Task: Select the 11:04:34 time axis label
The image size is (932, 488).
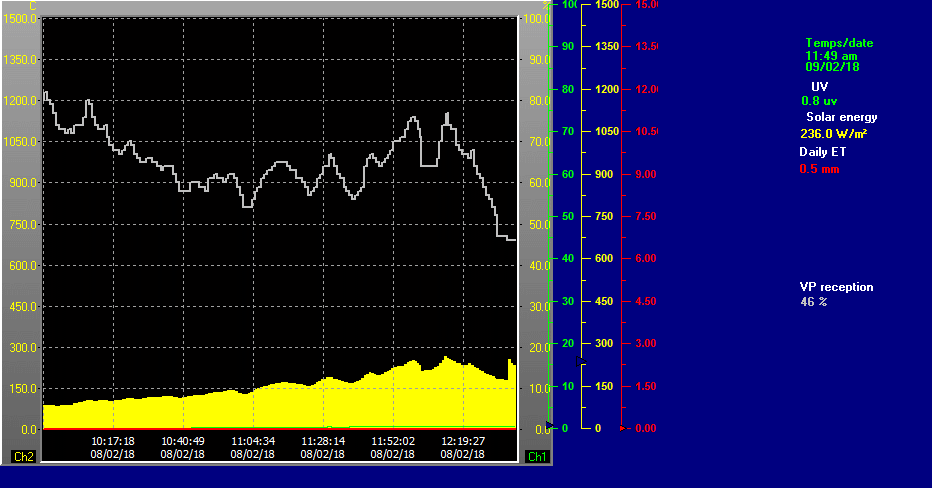Action: click(x=253, y=440)
